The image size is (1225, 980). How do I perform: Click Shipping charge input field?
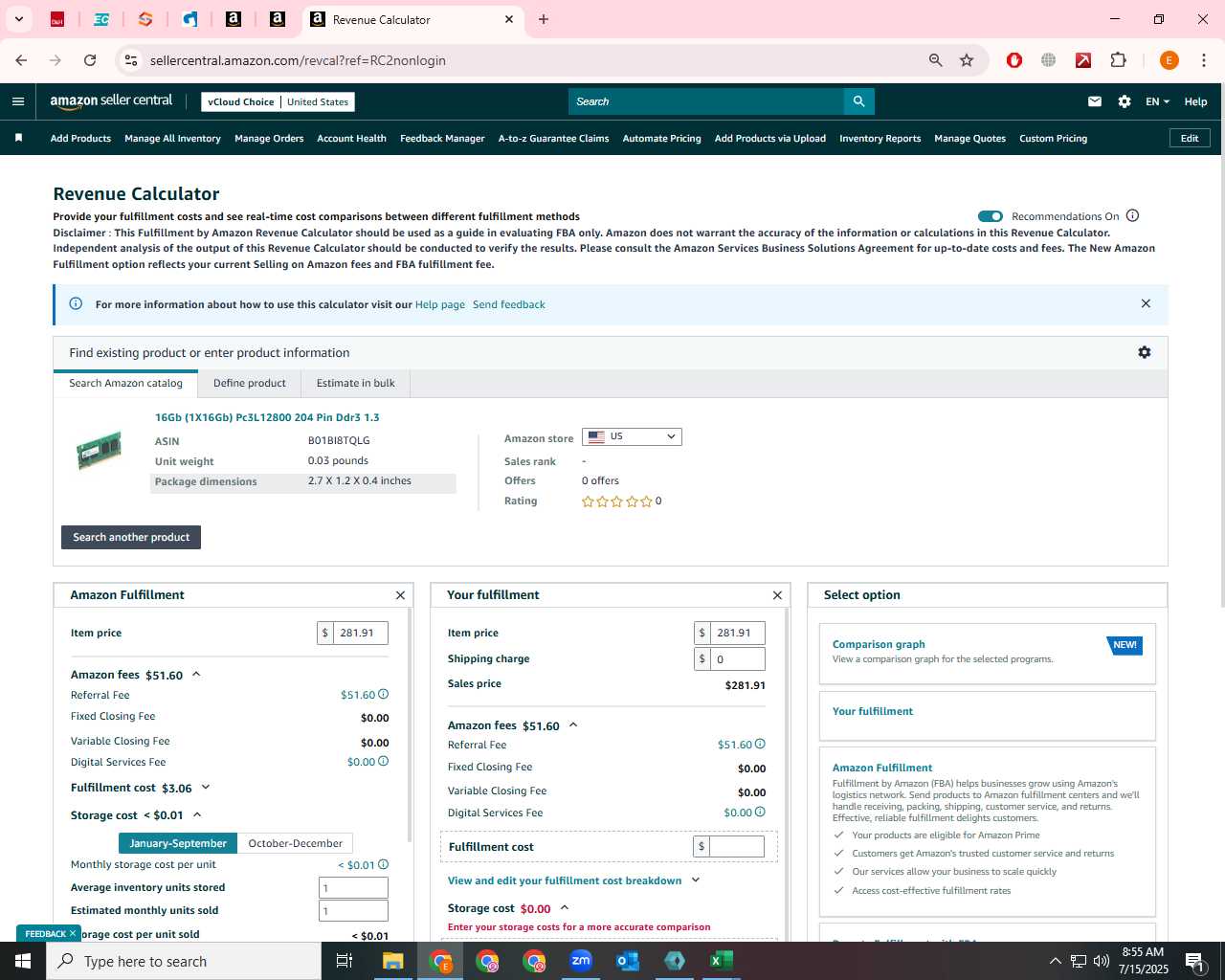(737, 658)
